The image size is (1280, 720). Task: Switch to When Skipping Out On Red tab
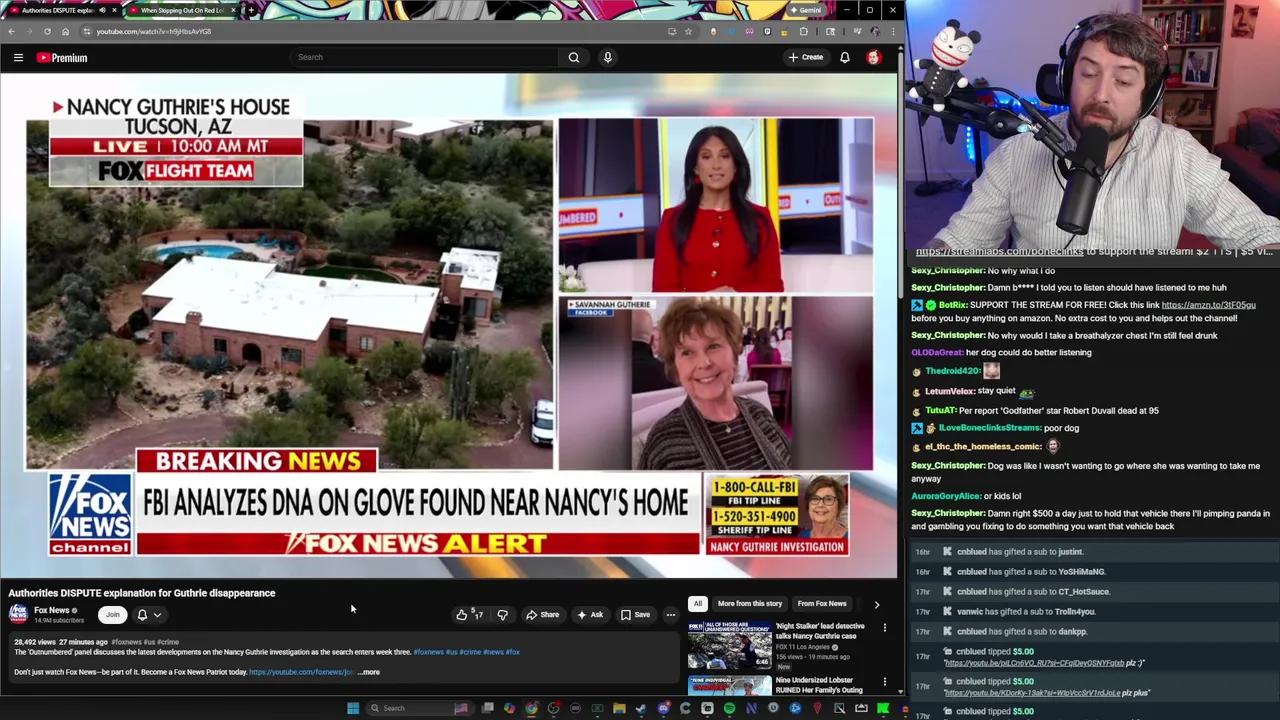(x=181, y=10)
